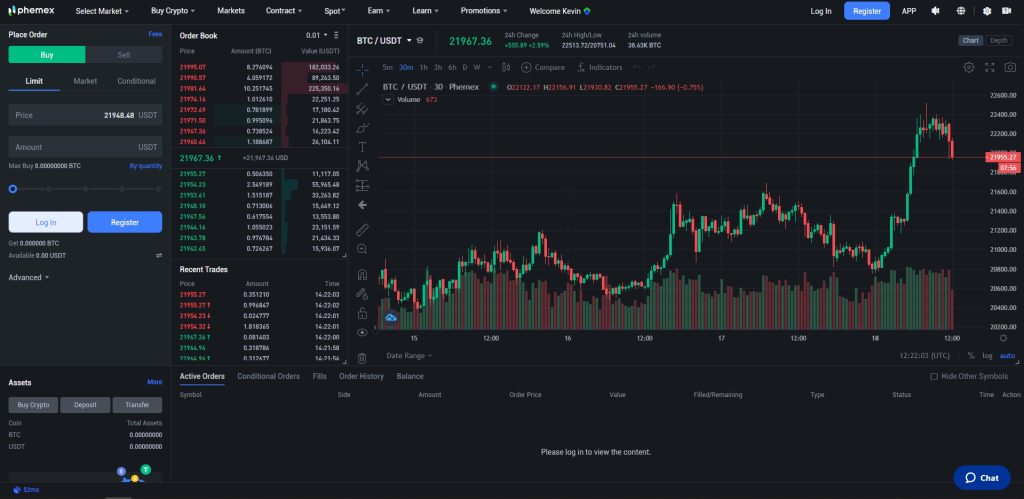1024x499 pixels.
Task: Open the Chat support button
Action: 982,478
